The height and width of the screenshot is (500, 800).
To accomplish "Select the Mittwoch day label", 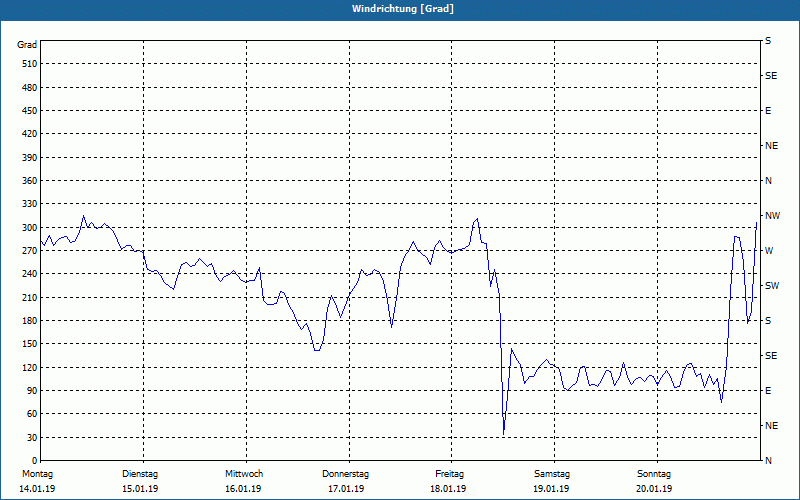I will tap(244, 474).
